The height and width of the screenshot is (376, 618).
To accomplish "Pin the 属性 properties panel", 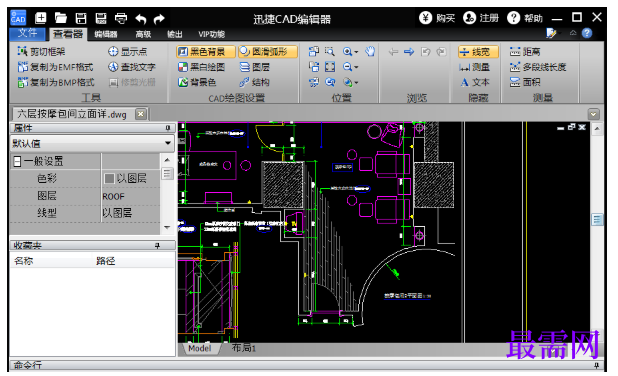I will click(168, 128).
